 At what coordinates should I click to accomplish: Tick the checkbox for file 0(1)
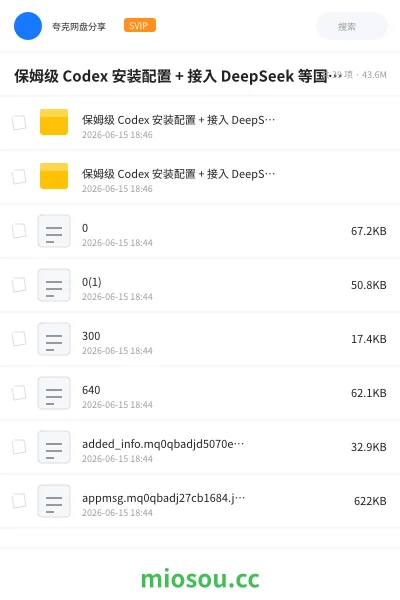click(x=19, y=285)
